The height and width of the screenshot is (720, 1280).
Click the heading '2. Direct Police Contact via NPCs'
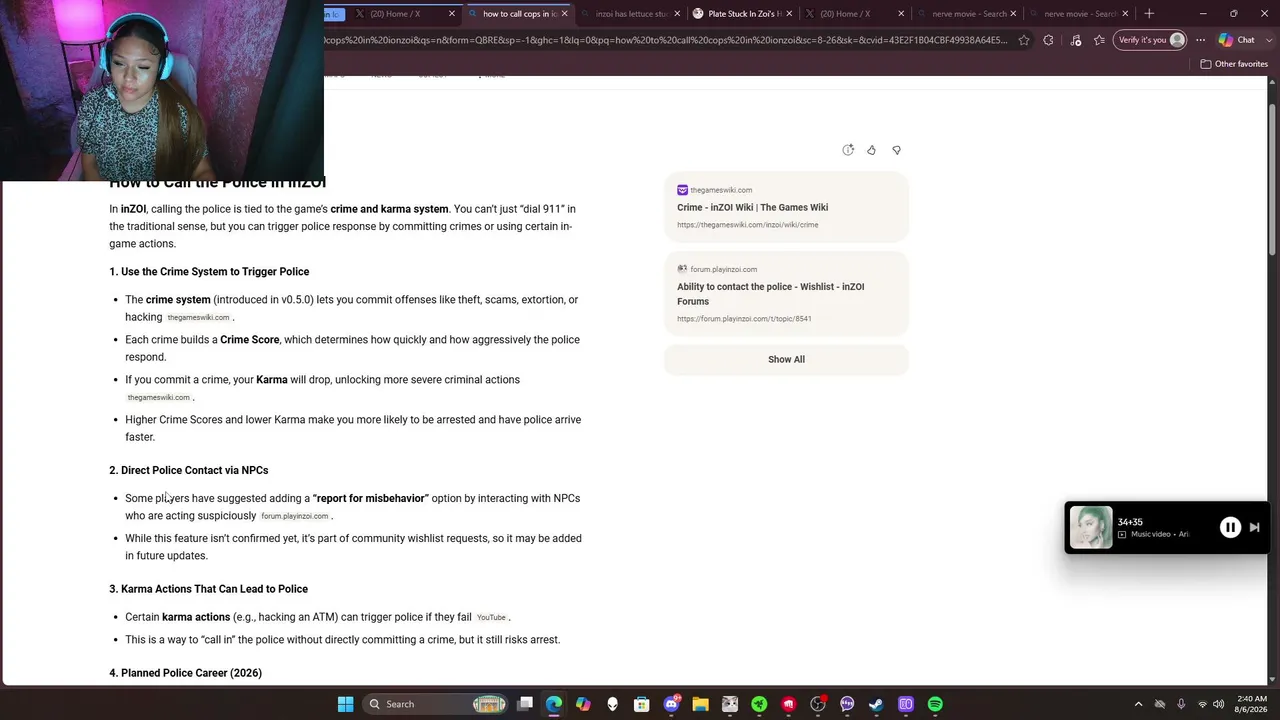coord(189,470)
